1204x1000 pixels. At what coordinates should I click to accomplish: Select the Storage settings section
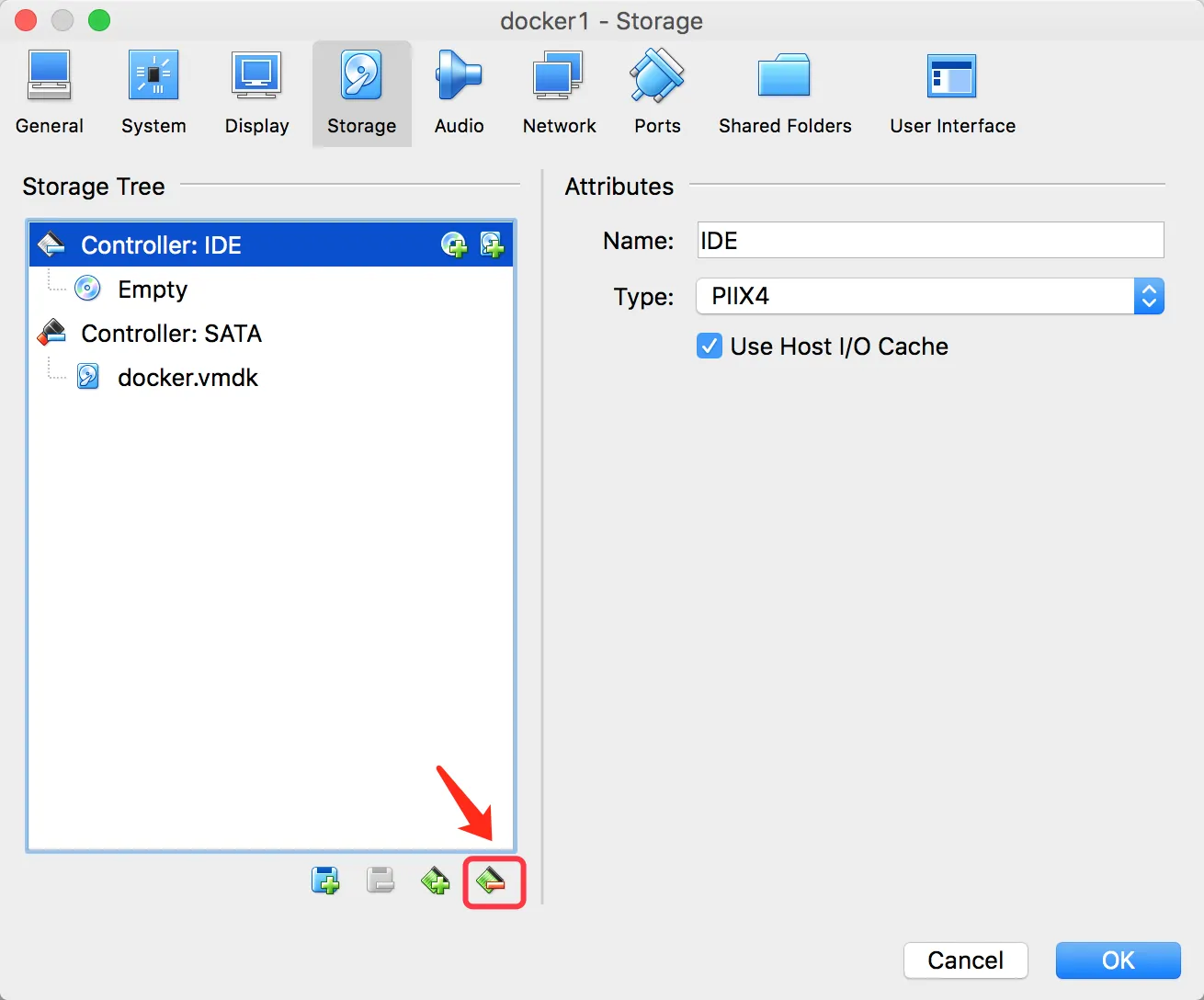click(362, 94)
